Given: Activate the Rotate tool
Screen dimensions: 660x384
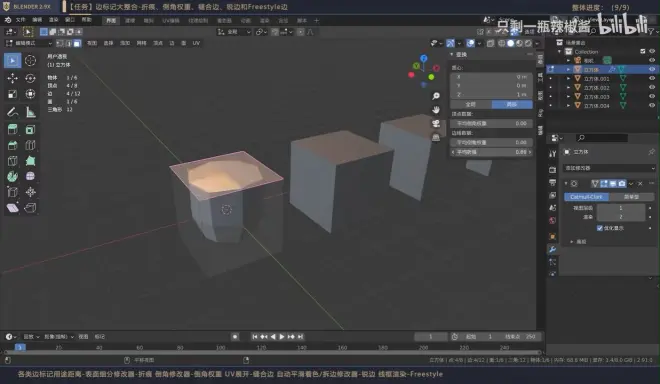Looking at the screenshot, I should [30, 78].
